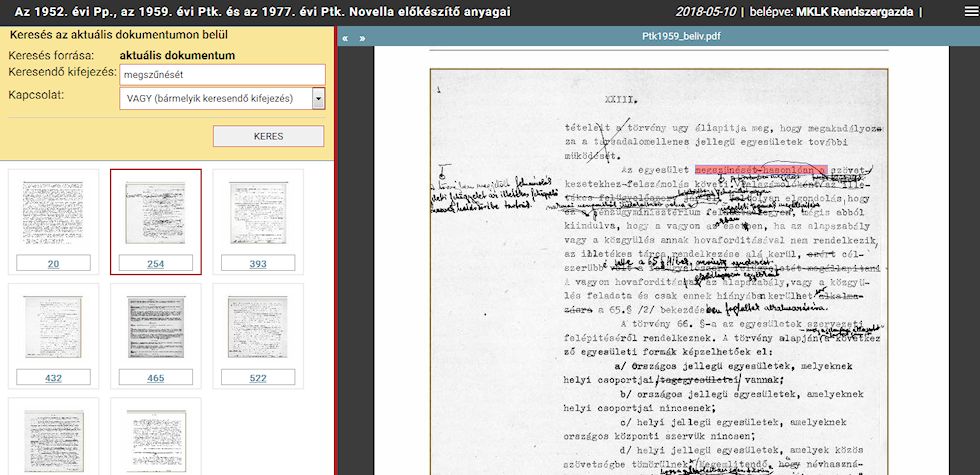980x475 pixels.
Task: Open the hamburger menu icon
Action: point(969,11)
